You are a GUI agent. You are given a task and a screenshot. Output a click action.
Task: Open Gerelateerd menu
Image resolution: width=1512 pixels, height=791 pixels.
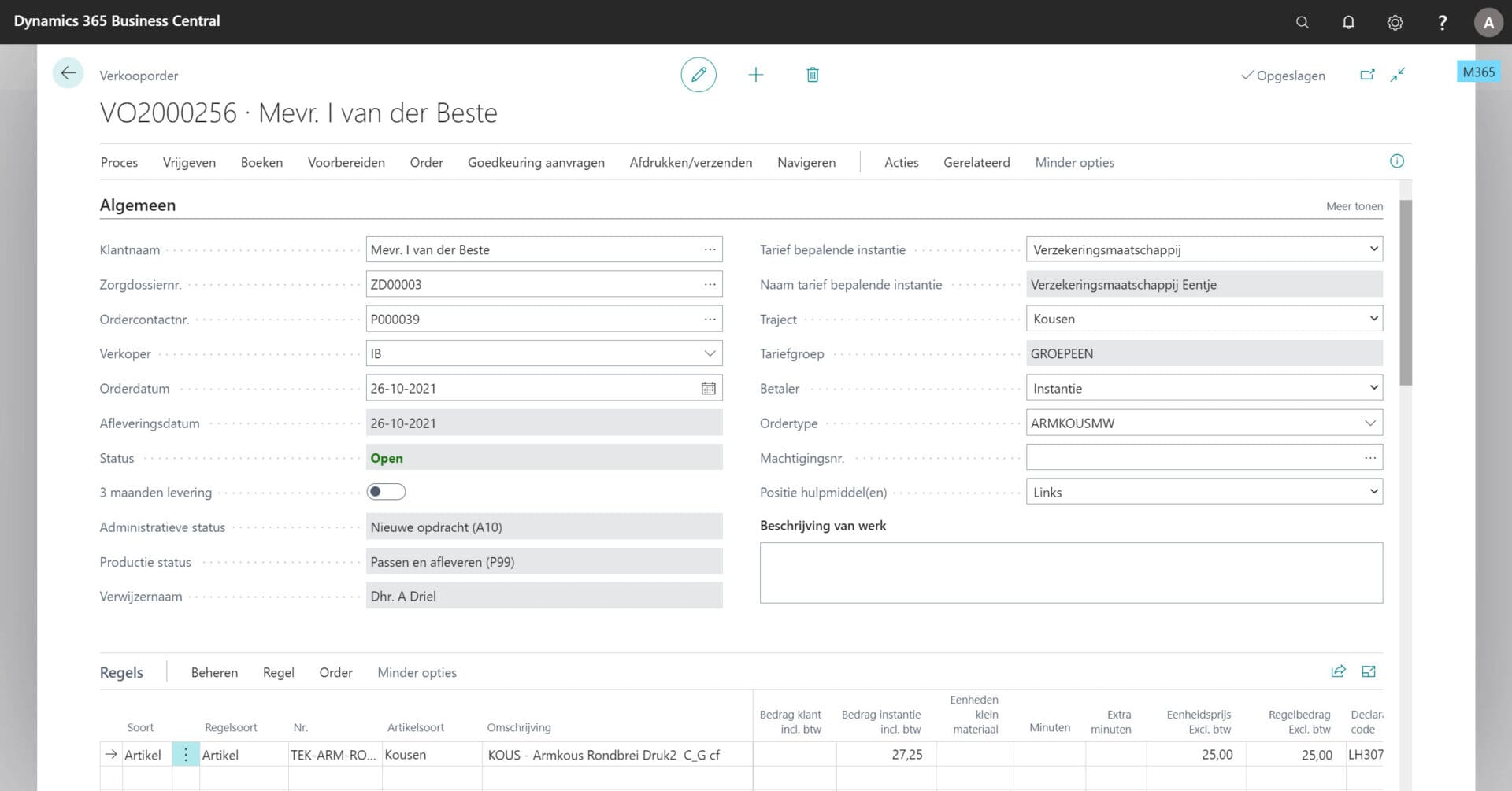(x=976, y=162)
